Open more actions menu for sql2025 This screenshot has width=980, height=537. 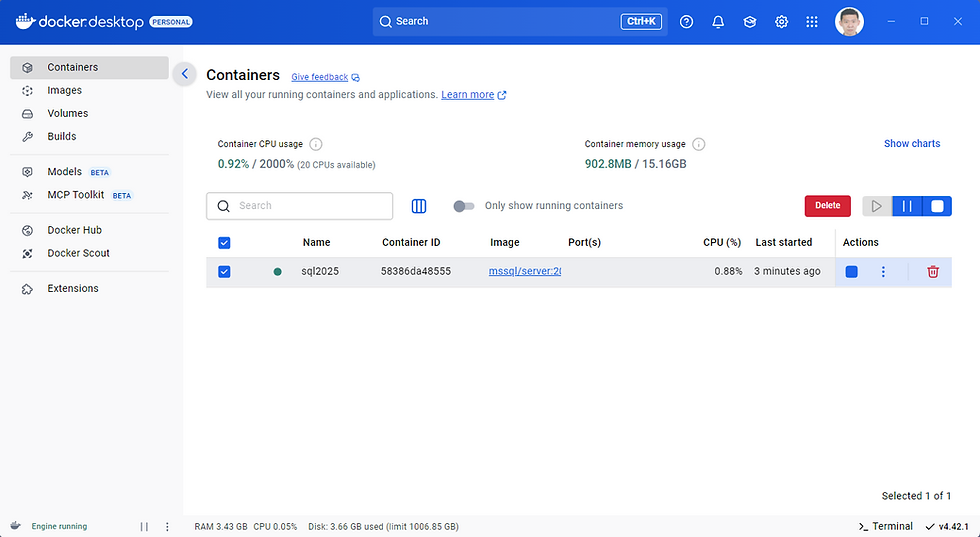click(x=883, y=272)
